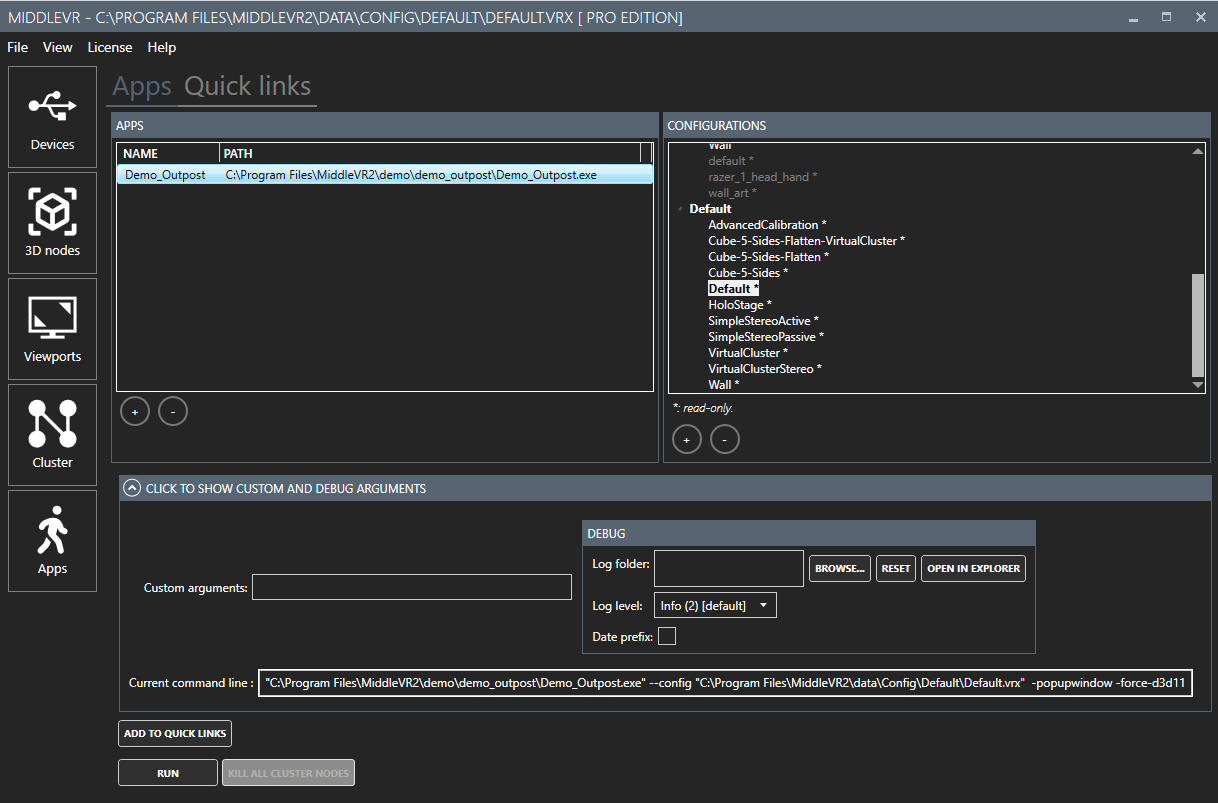This screenshot has height=803, width=1218.
Task: Select the razer_1_head_hand configuration
Action: [x=763, y=177]
